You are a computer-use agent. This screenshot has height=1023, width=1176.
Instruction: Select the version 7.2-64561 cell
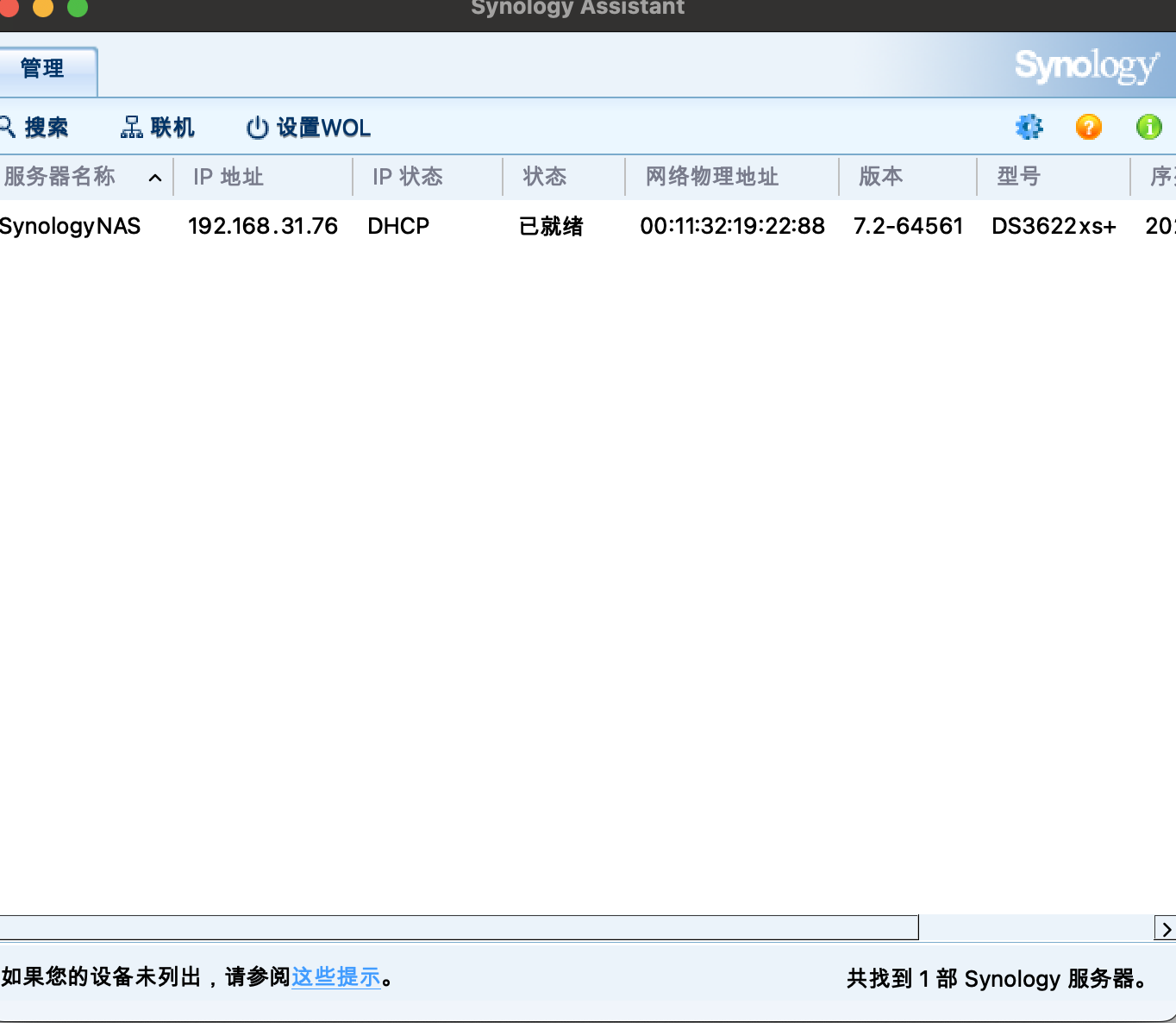908,226
